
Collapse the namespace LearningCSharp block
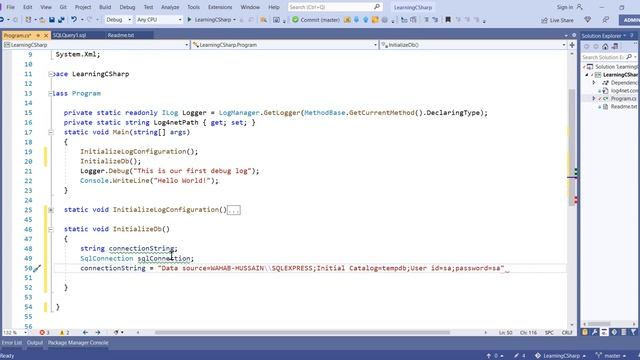point(51,74)
